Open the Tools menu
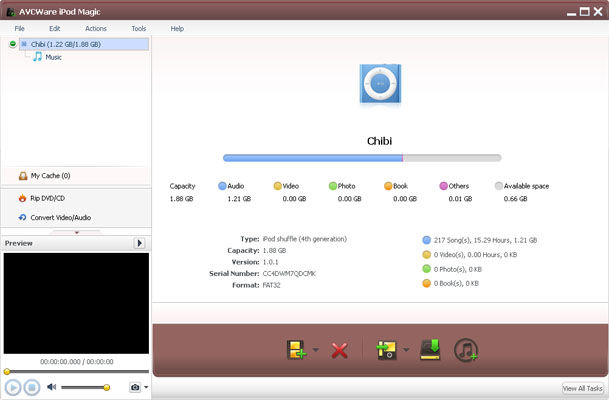 (139, 28)
